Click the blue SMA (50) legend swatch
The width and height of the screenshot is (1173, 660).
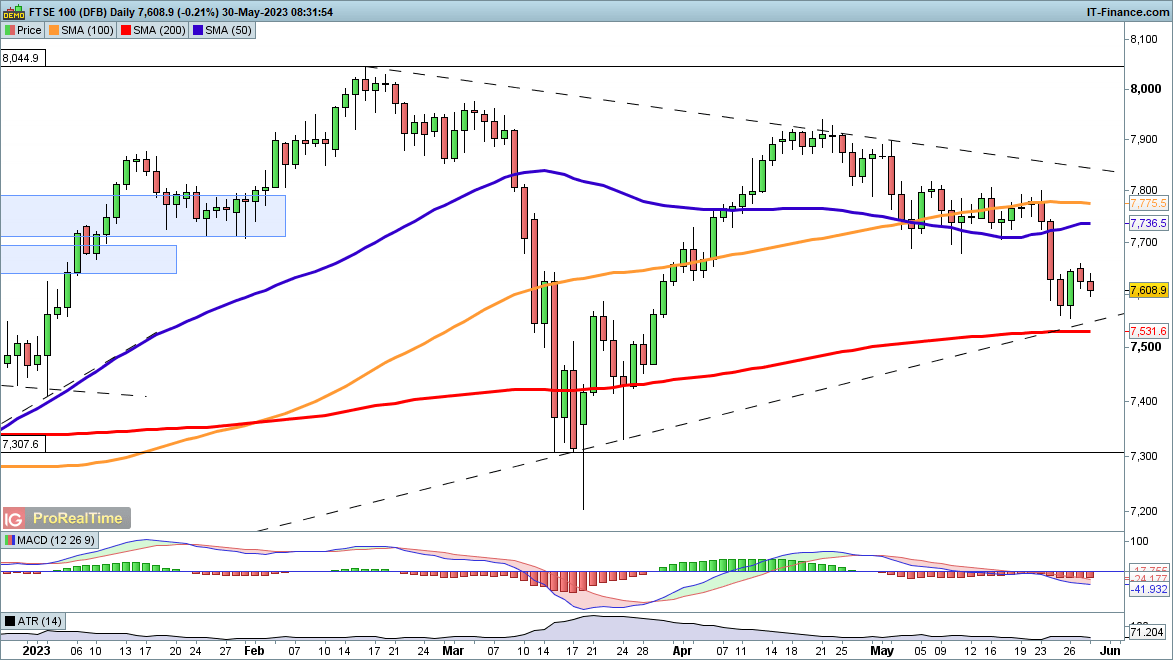[x=197, y=31]
